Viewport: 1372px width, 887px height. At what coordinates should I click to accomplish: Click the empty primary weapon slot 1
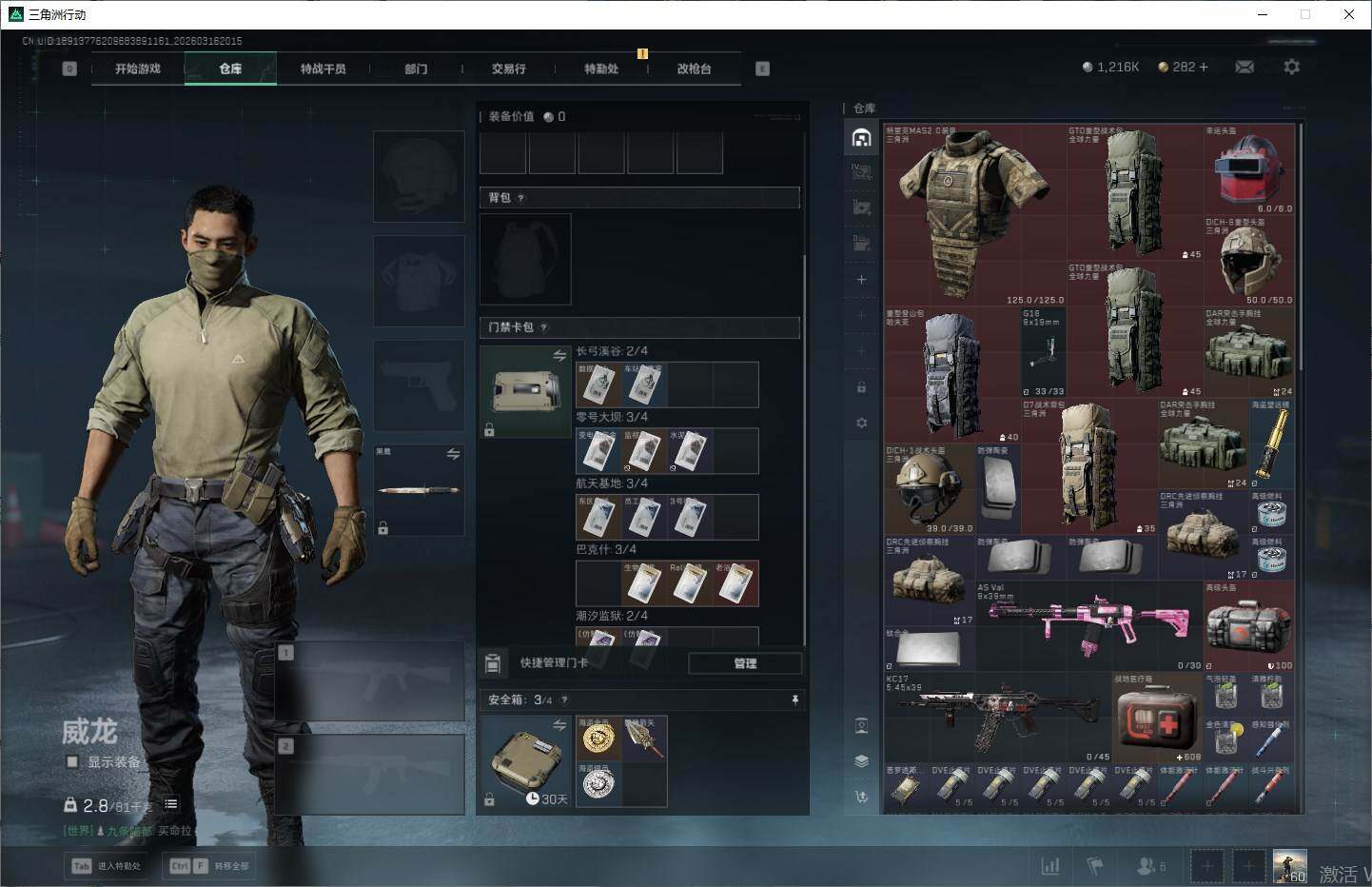(369, 681)
